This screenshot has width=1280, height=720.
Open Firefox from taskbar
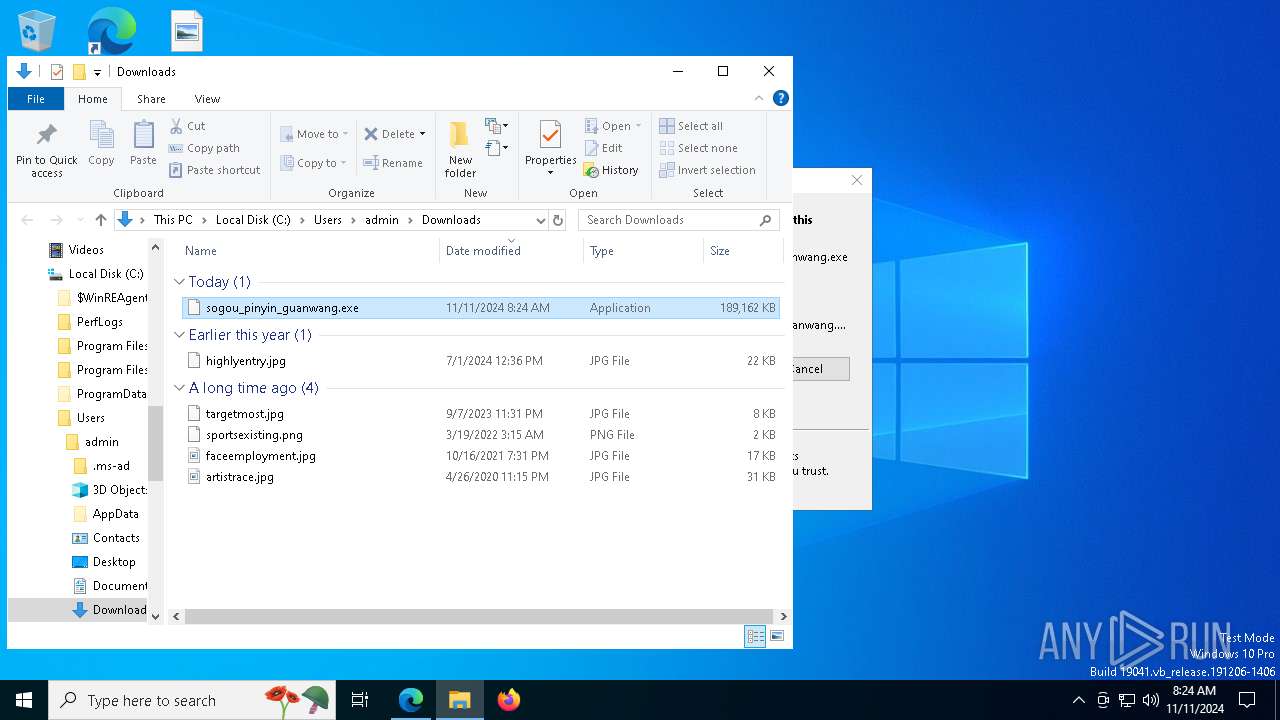pyautogui.click(x=509, y=700)
